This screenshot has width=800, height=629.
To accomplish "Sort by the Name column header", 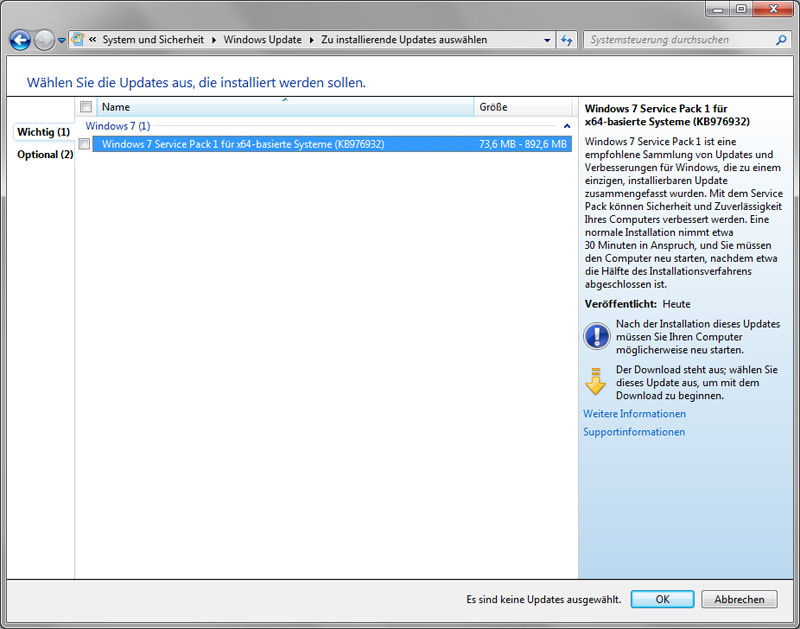I will 285,107.
